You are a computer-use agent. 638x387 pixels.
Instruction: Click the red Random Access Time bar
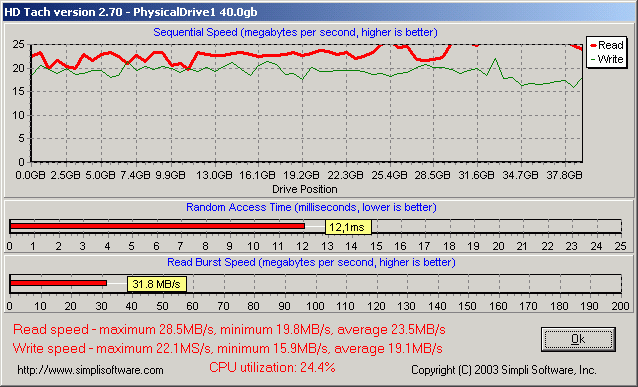pyautogui.click(x=157, y=226)
